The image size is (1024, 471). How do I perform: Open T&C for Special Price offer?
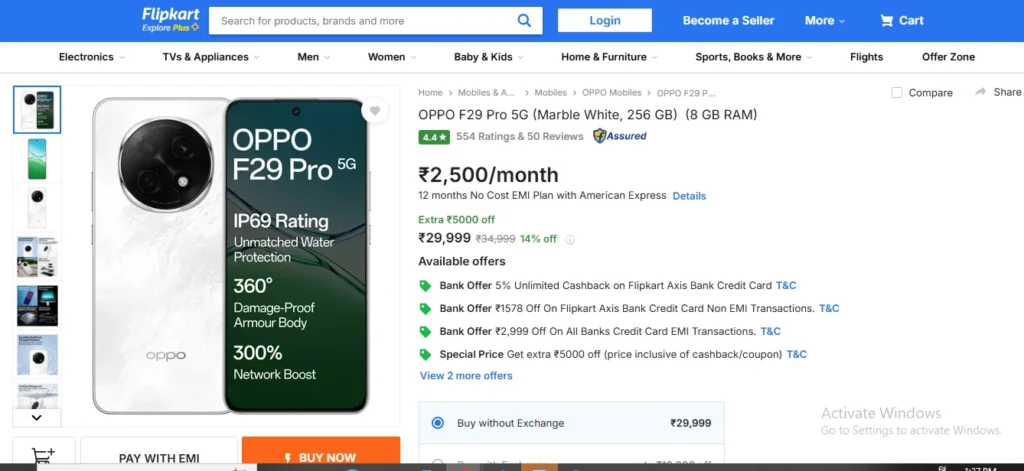tap(796, 355)
